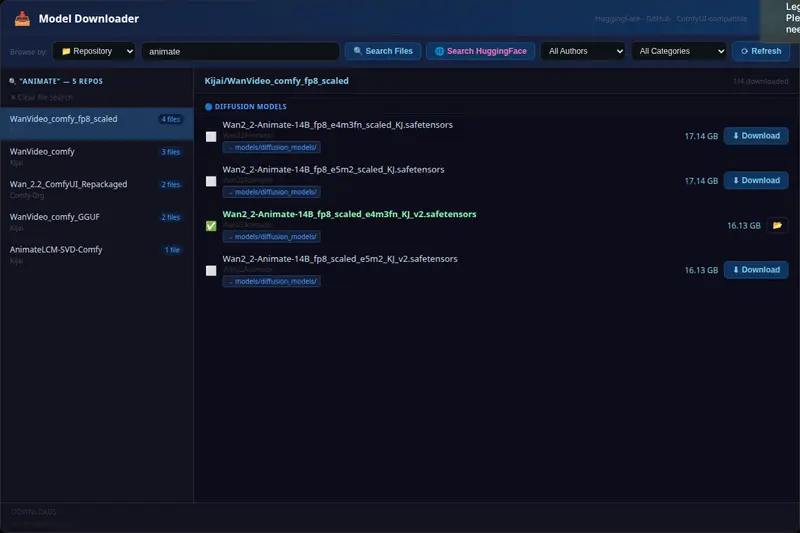Click the 4 files badge on WanVideo_comfy_fp8_scaled
This screenshot has height=533, width=800.
[x=170, y=119]
